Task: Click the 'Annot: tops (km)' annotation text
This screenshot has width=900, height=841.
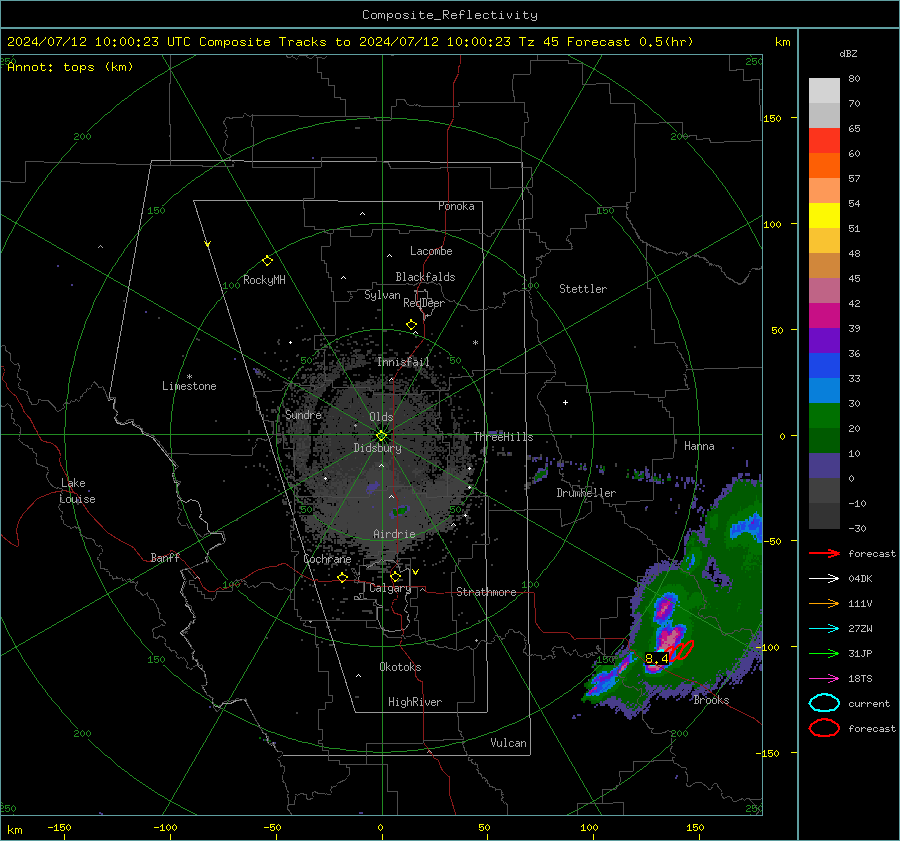Action: [x=70, y=67]
